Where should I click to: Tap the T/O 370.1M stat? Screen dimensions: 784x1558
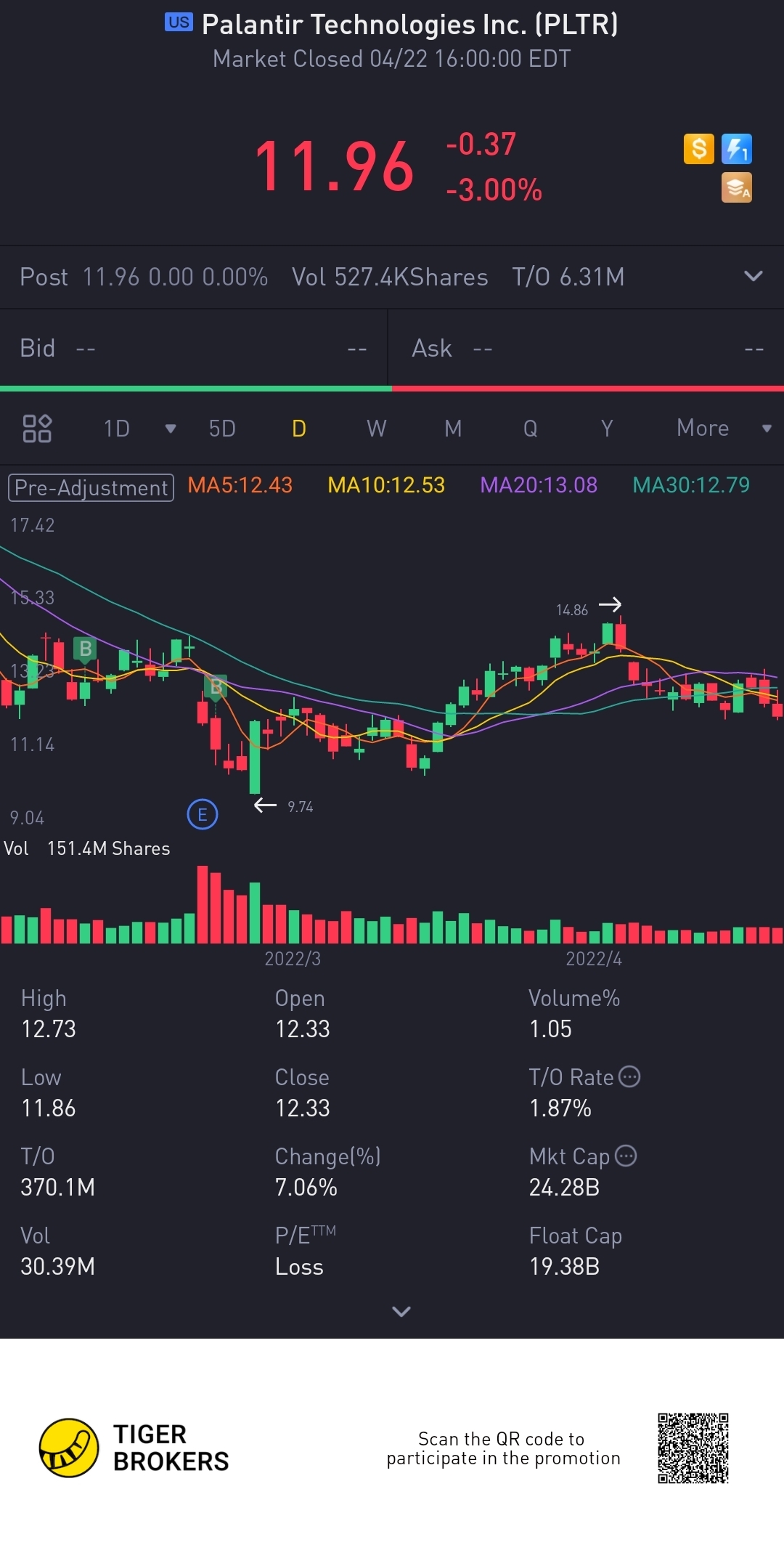[58, 1172]
